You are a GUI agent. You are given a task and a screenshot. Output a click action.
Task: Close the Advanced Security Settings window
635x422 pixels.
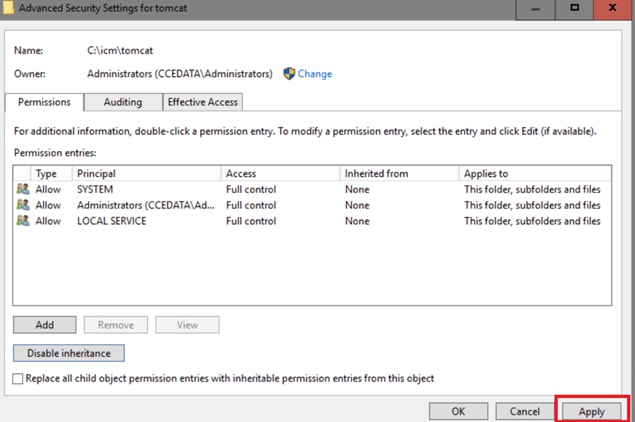tap(613, 9)
